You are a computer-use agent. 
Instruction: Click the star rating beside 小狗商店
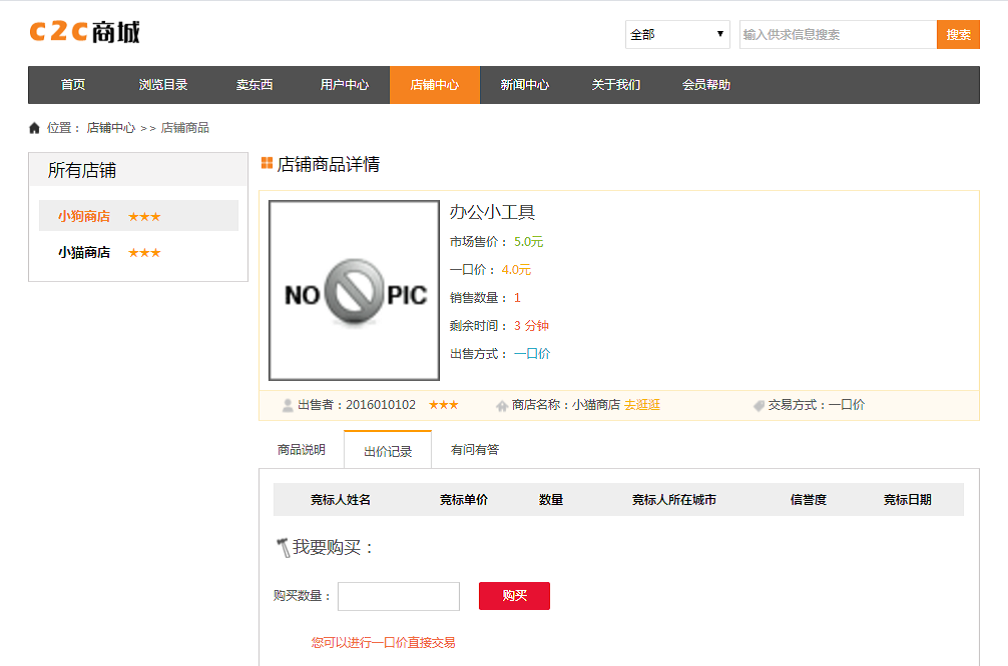click(144, 215)
